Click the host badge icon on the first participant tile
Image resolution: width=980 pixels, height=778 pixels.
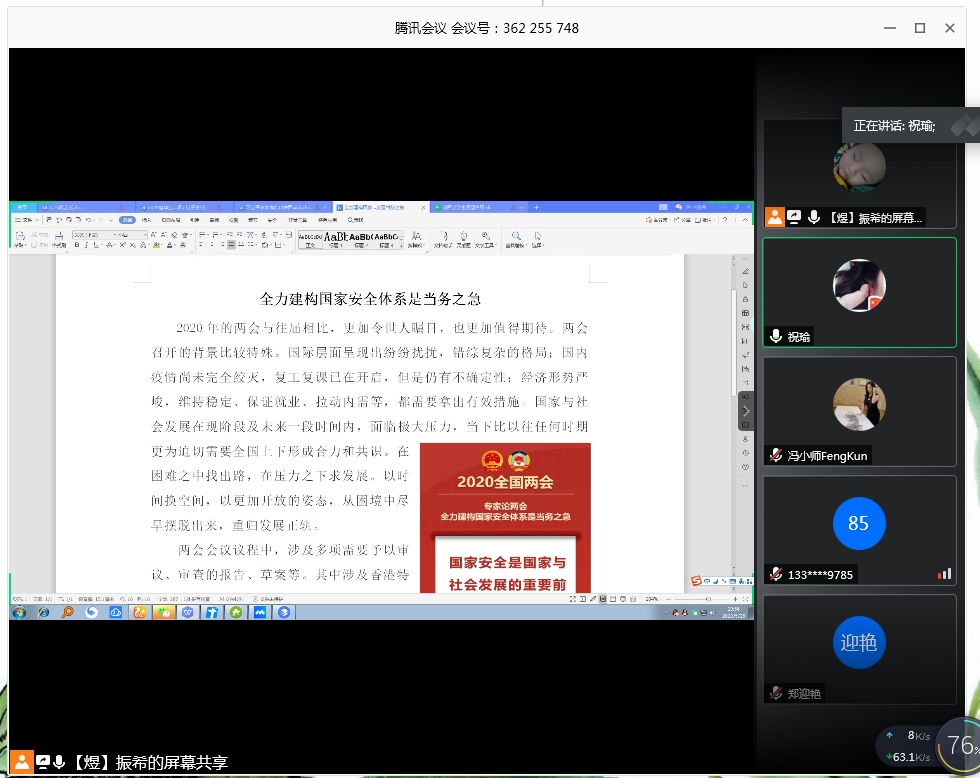click(774, 217)
